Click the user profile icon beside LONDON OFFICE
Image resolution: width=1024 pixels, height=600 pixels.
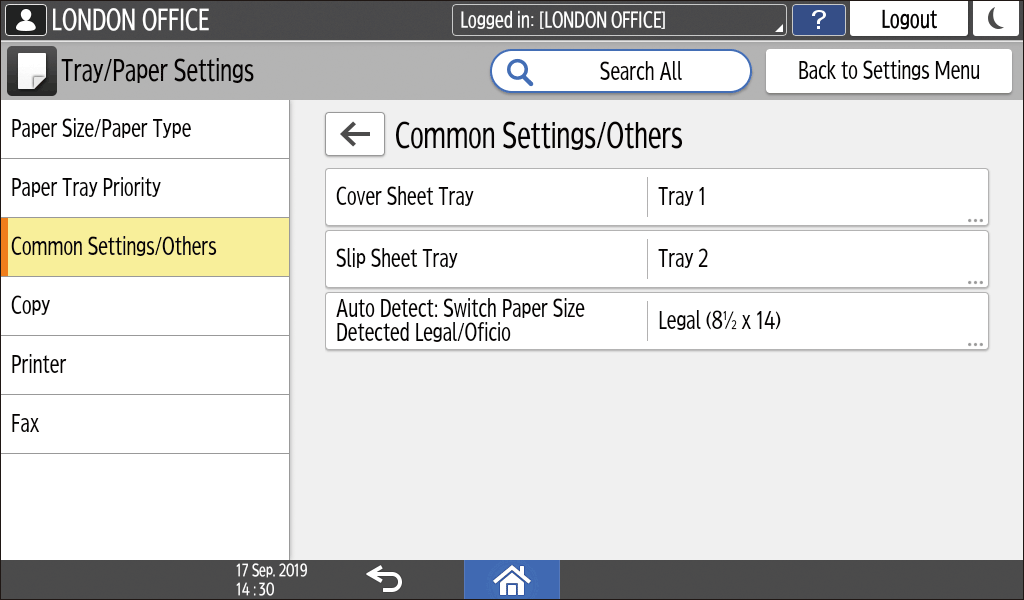click(26, 20)
